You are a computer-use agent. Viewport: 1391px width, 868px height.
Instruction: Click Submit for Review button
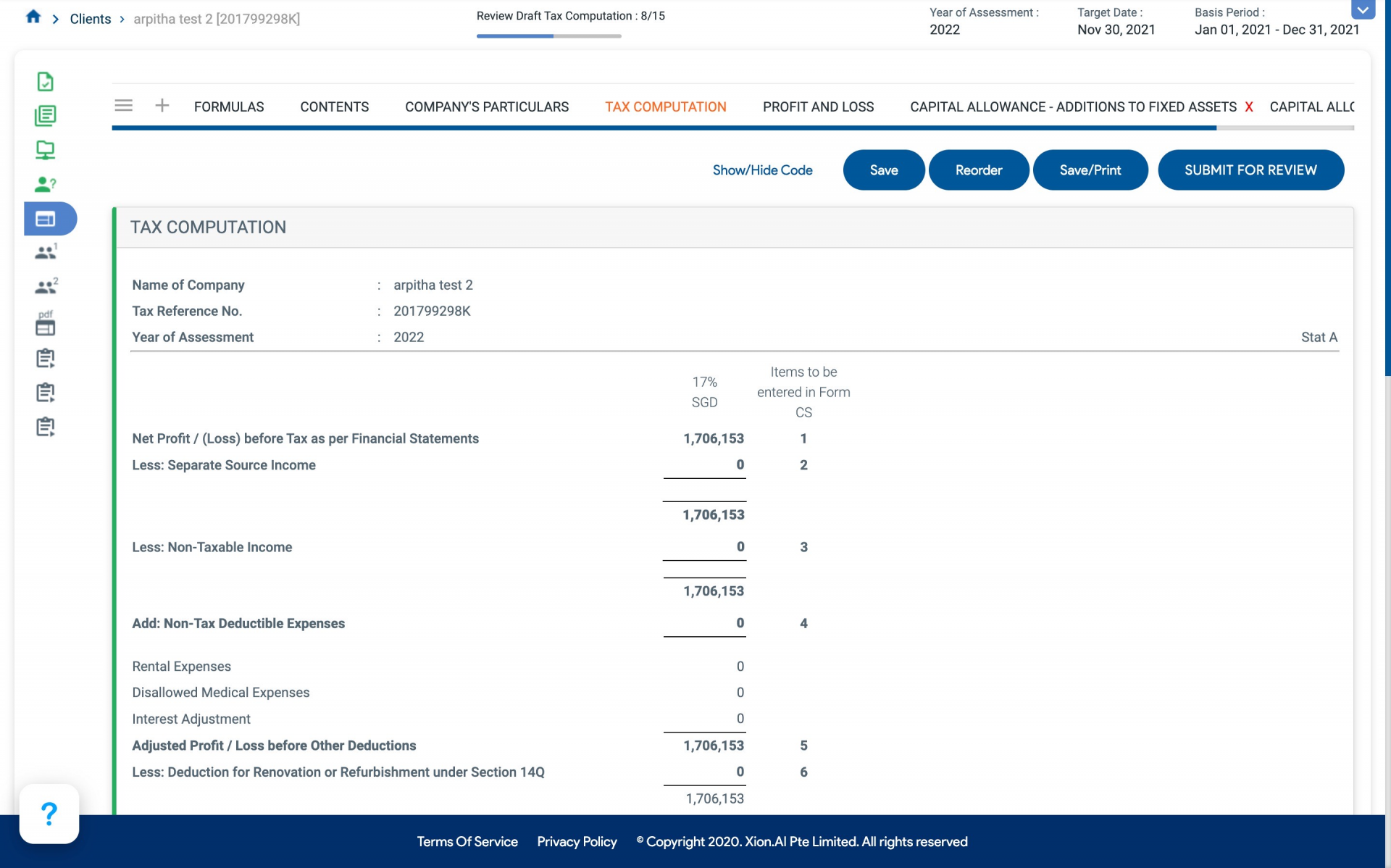pyautogui.click(x=1250, y=170)
